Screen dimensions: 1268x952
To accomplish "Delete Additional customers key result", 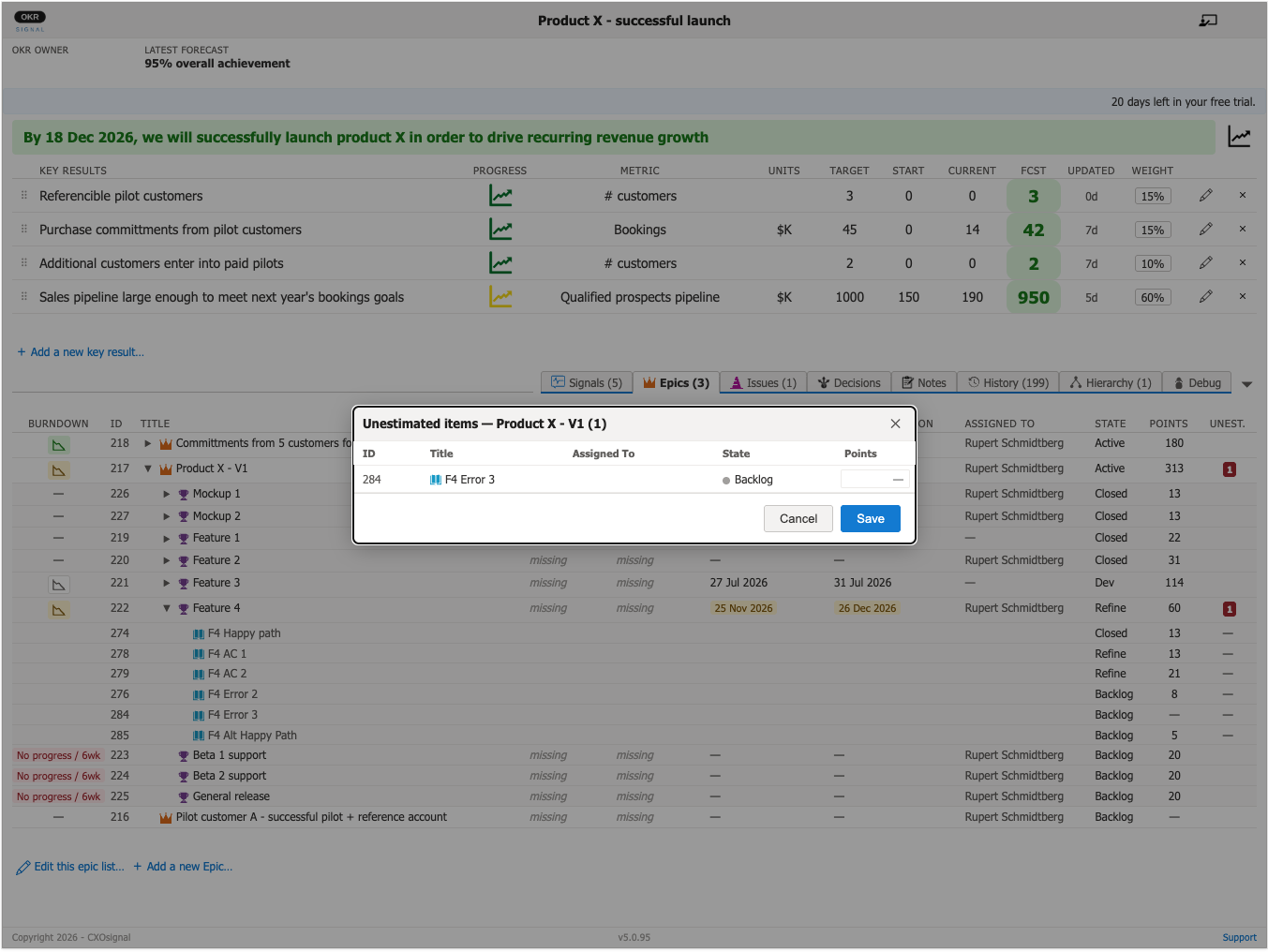I will coord(1243,262).
